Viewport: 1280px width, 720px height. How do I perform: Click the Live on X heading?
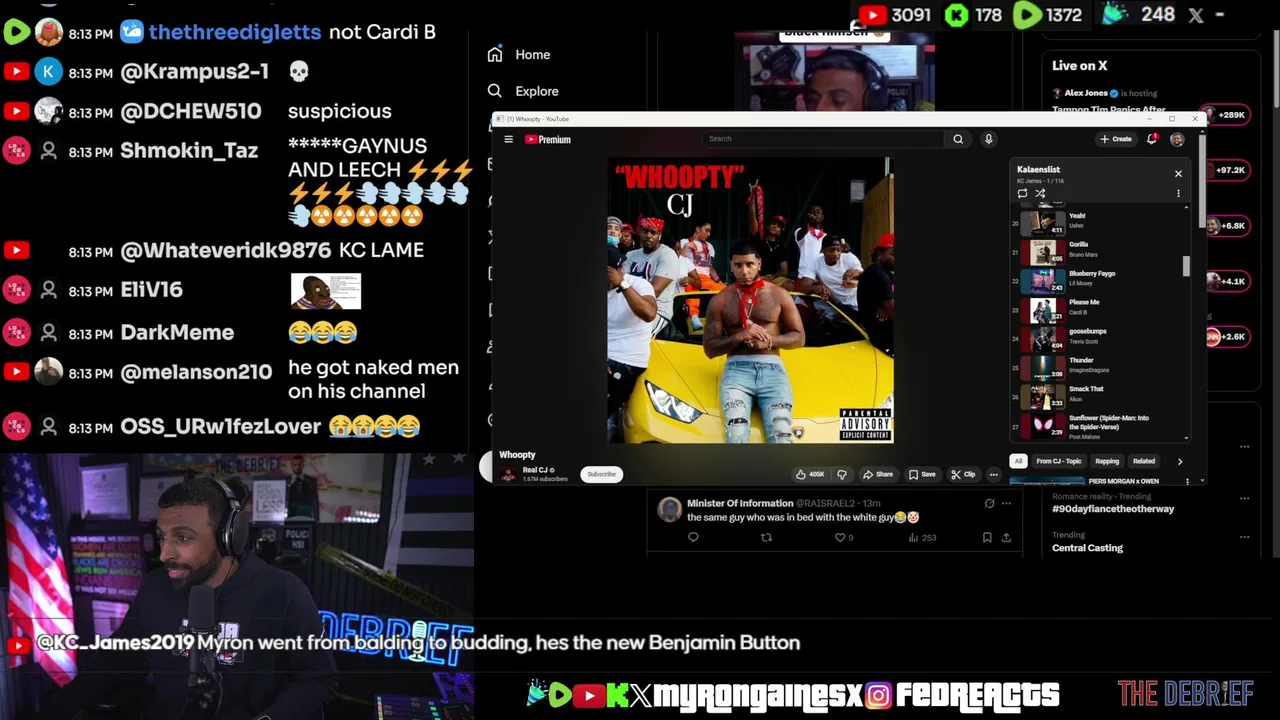pos(1080,66)
